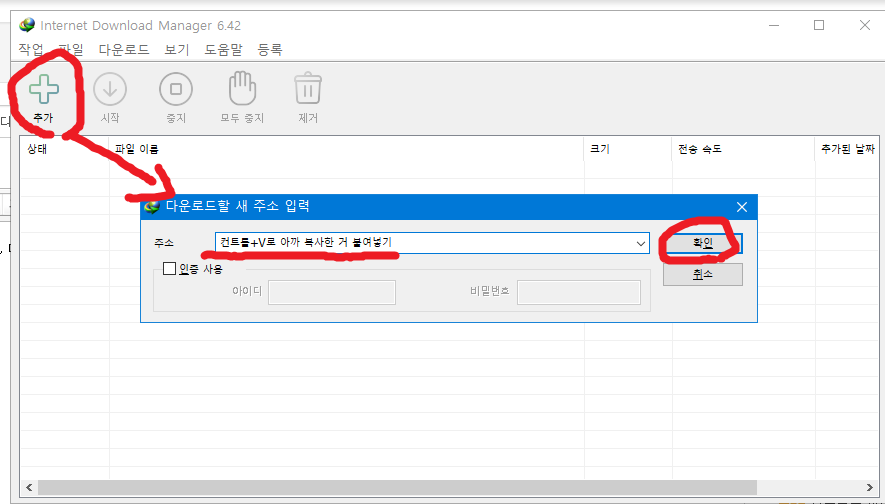Open the 등록 menu

point(270,50)
